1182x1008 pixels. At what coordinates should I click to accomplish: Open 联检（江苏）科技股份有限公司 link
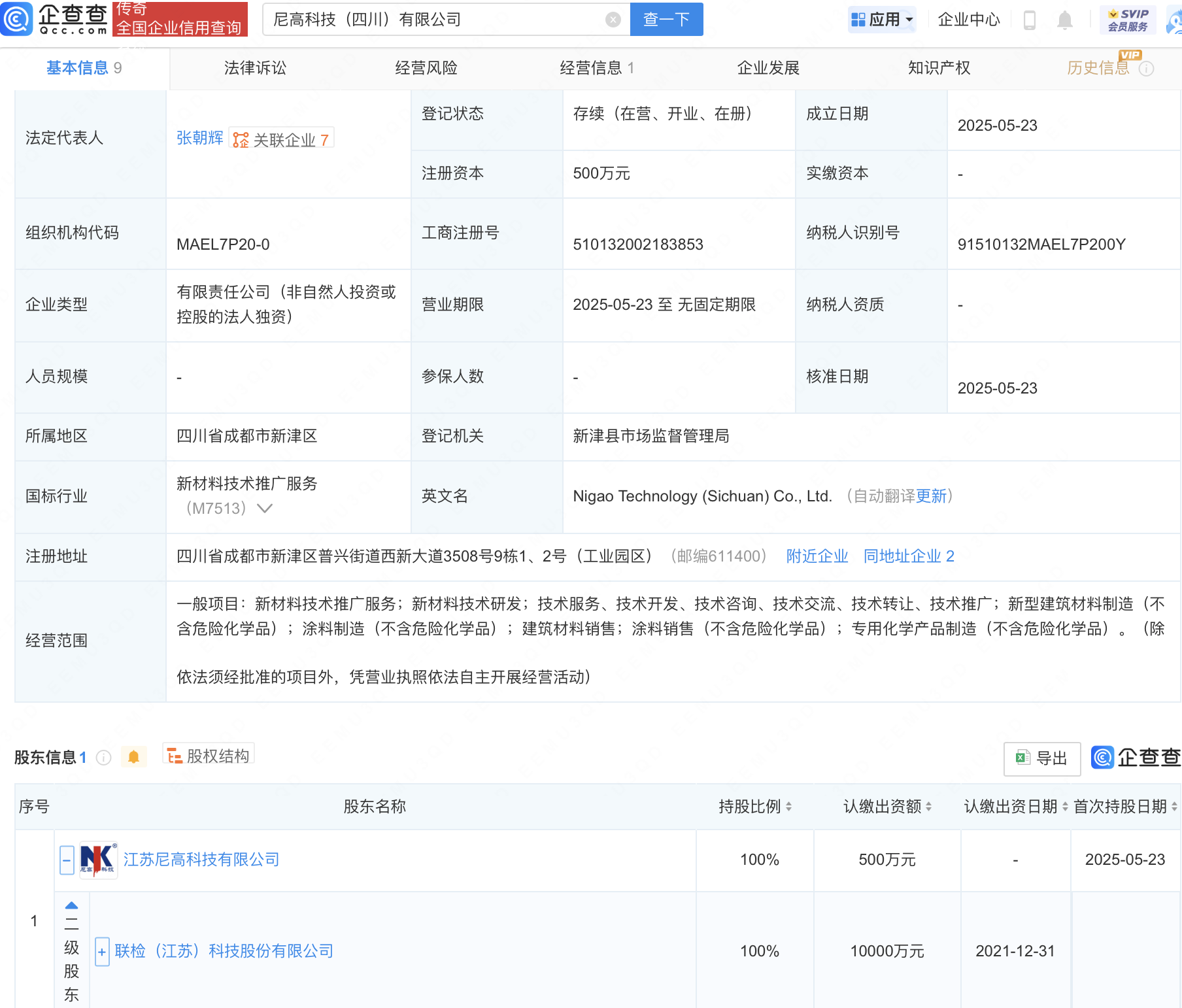click(x=224, y=951)
